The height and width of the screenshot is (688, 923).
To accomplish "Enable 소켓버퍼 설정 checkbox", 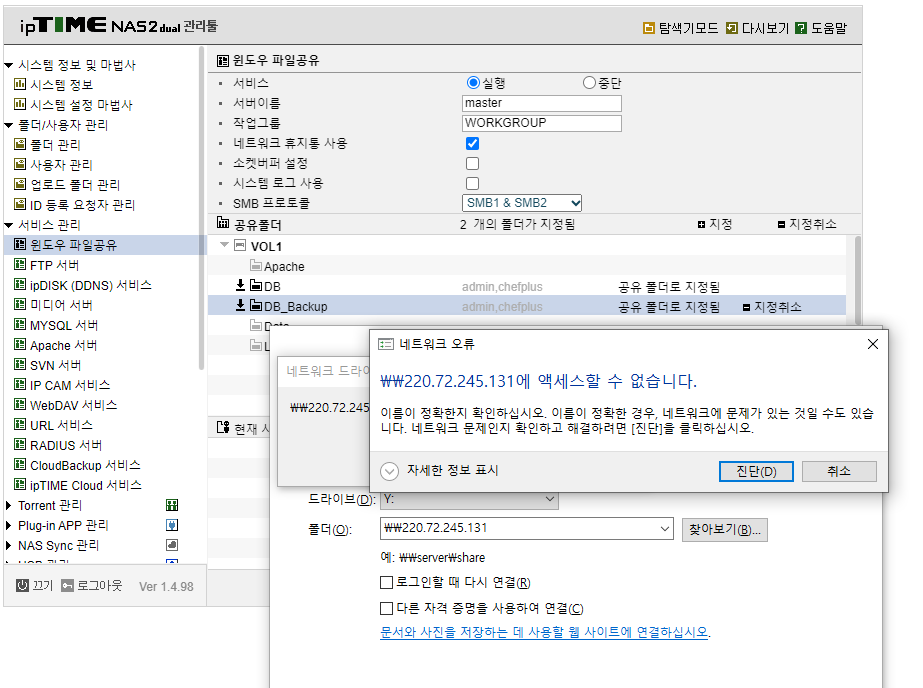I will 472,163.
